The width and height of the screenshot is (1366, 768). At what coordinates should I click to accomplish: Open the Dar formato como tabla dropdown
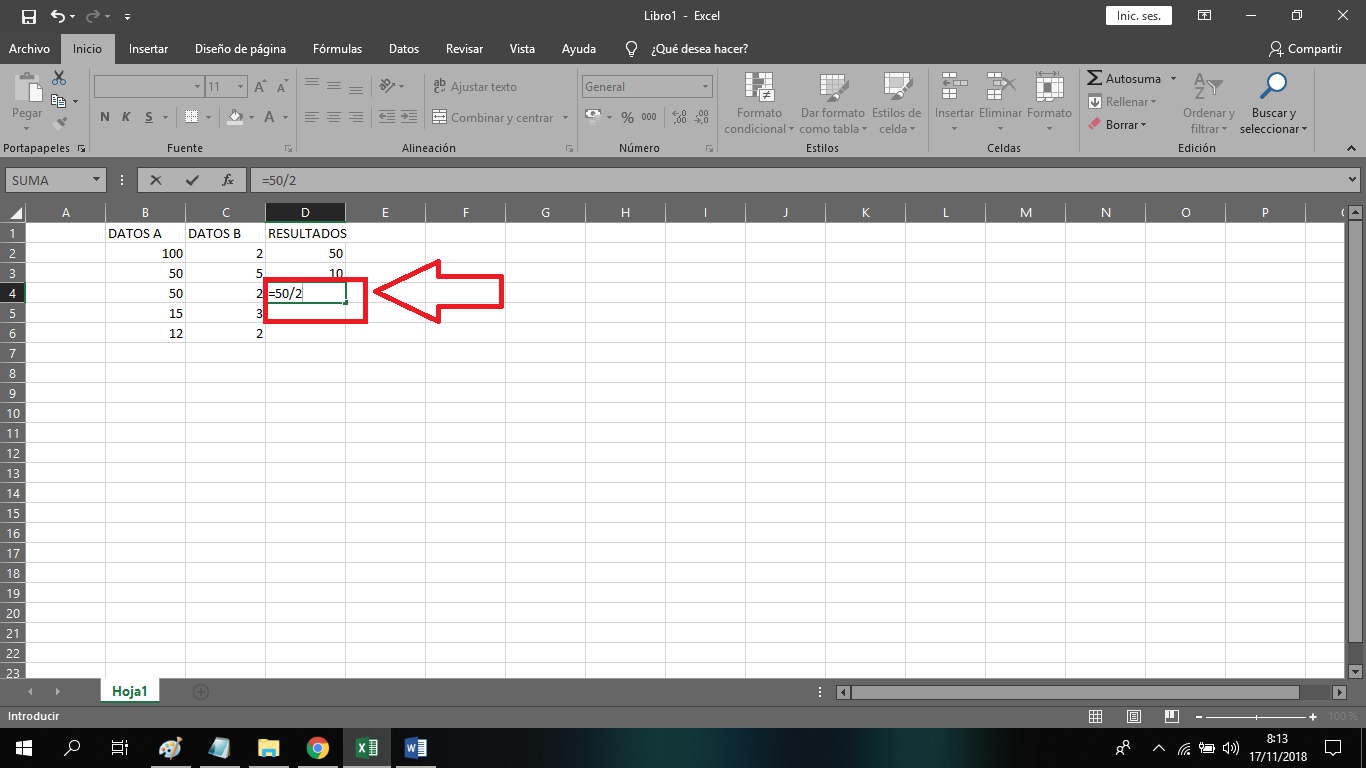[x=833, y=102]
